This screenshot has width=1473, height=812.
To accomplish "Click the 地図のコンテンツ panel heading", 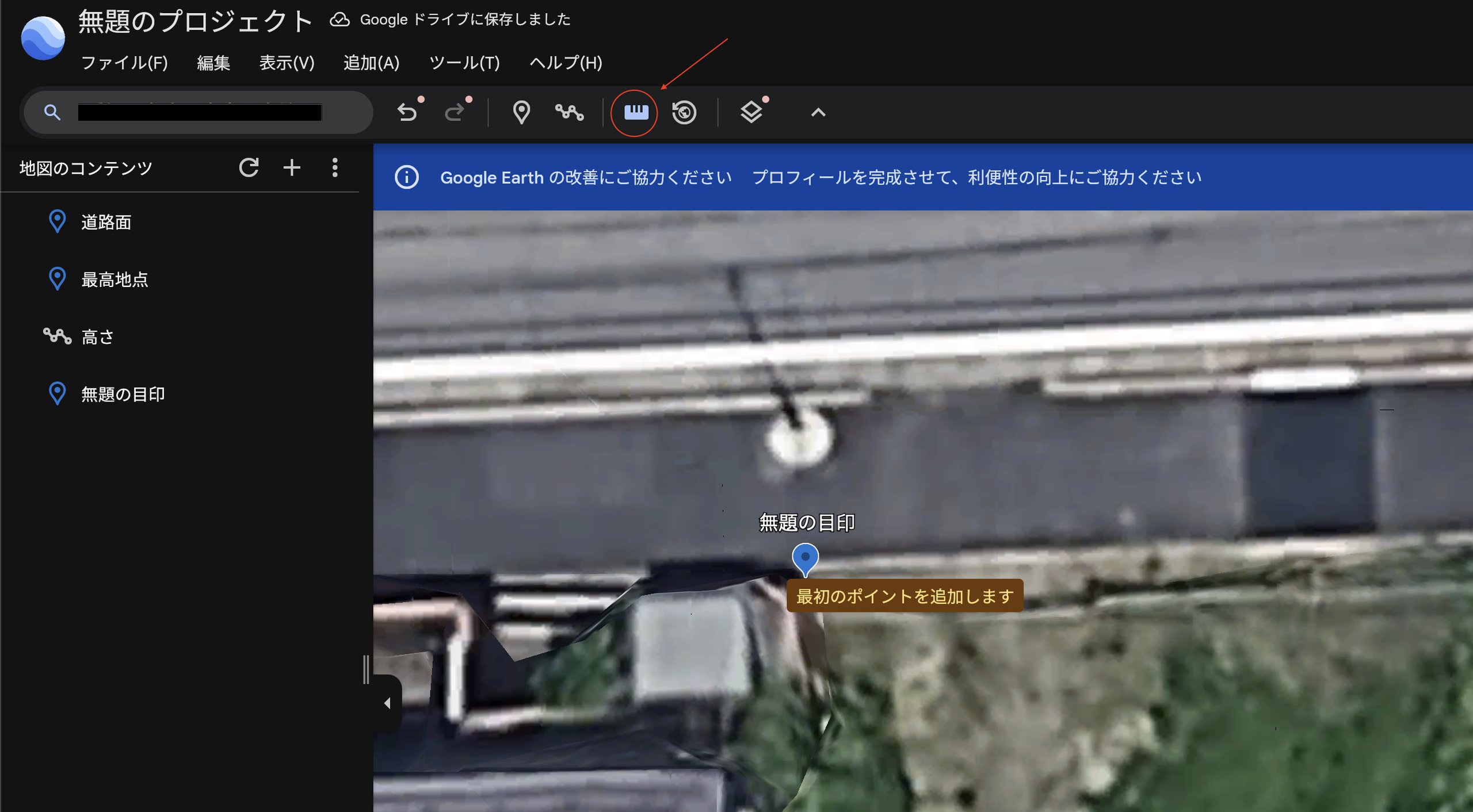I will click(86, 168).
